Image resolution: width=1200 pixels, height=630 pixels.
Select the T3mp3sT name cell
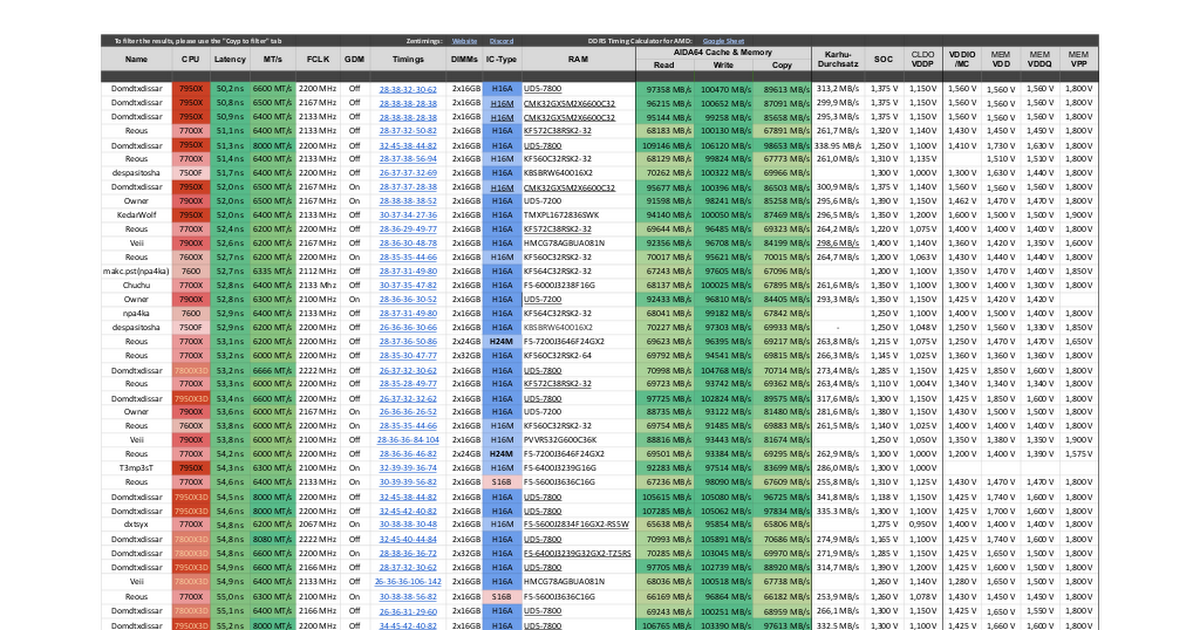point(136,467)
